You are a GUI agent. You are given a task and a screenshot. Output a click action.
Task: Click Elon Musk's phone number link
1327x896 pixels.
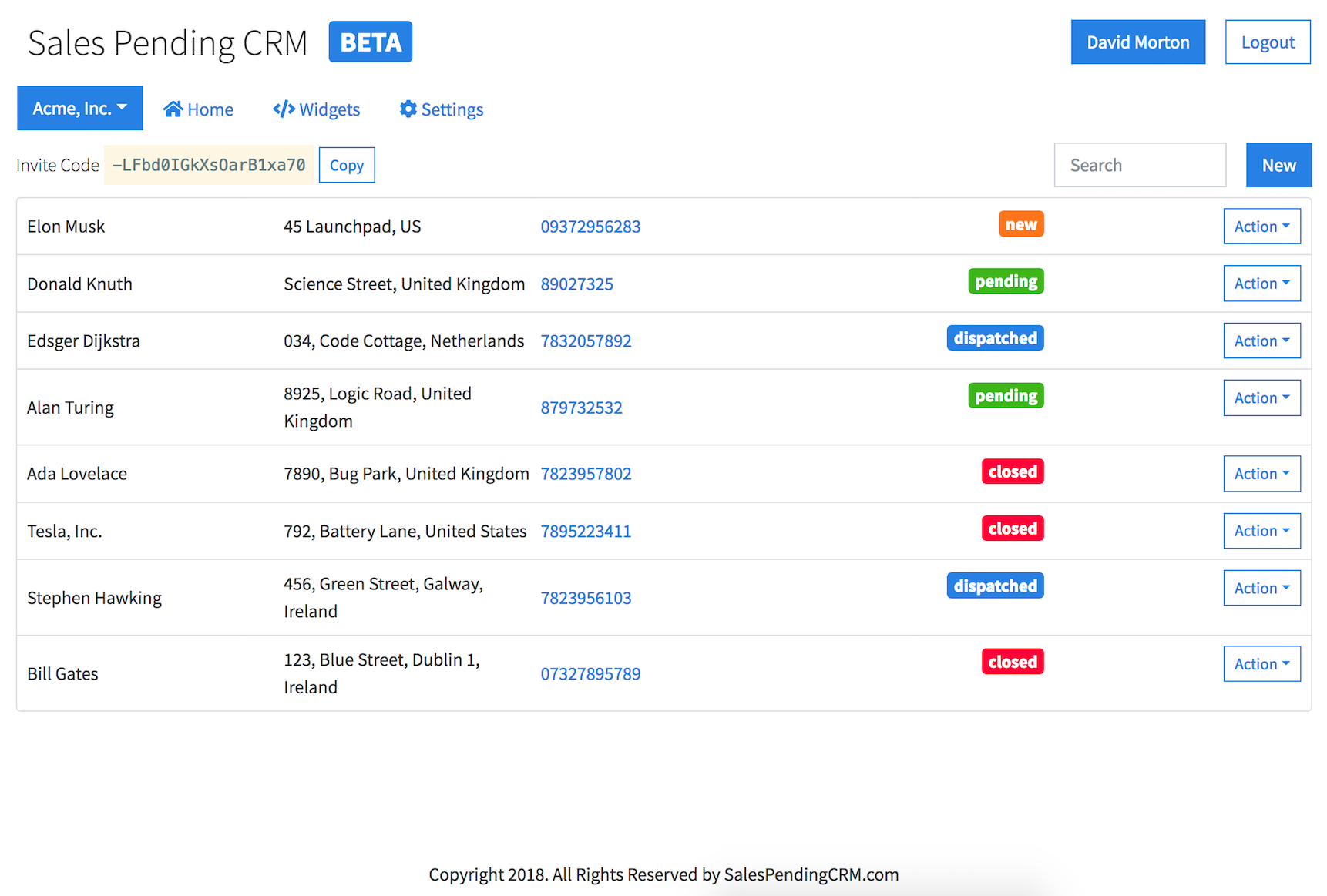[590, 226]
